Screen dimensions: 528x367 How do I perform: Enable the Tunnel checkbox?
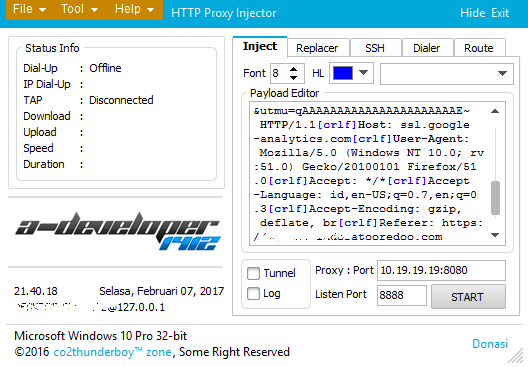(253, 273)
